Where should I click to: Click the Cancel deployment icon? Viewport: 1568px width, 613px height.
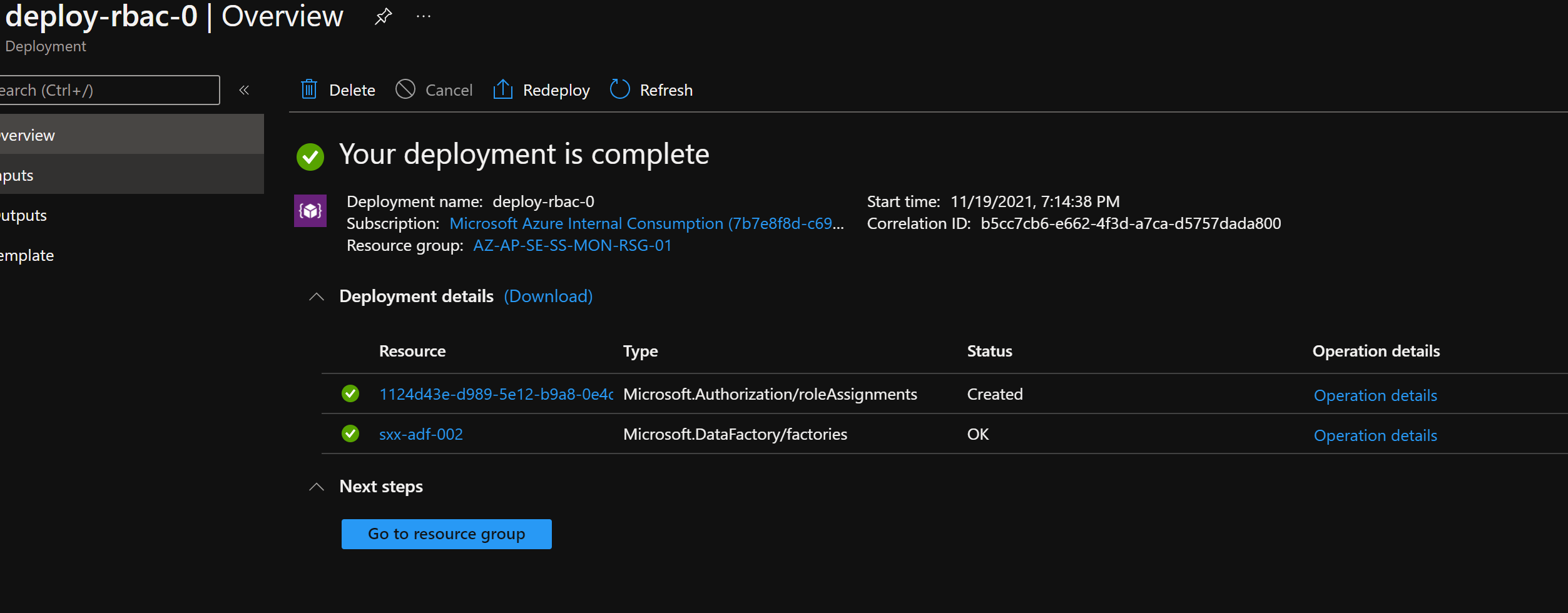pyautogui.click(x=405, y=89)
